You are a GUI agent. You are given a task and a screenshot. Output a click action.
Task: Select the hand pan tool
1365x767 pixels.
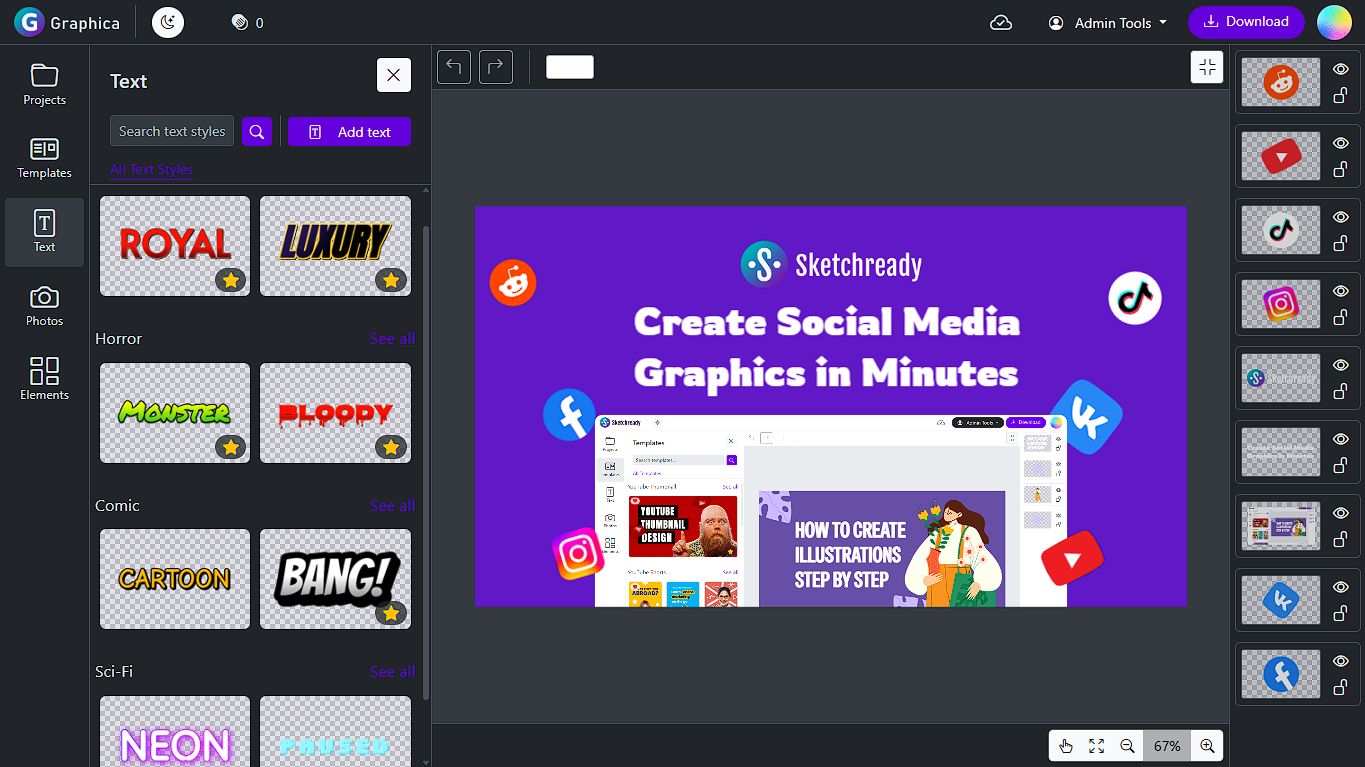point(1066,746)
